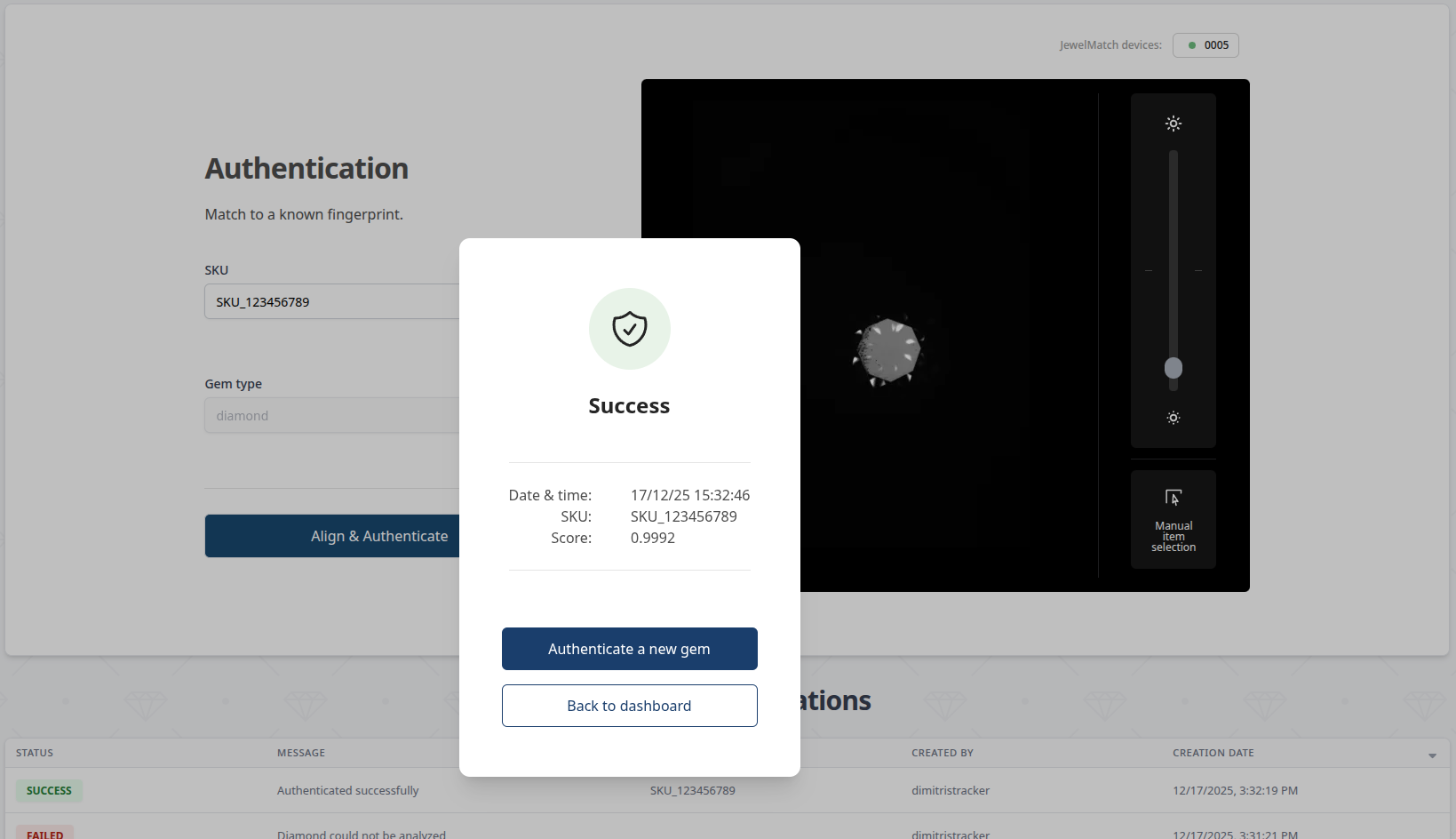Image resolution: width=1456 pixels, height=839 pixels.
Task: Click the high brightness sun icon
Action: coord(1173,124)
